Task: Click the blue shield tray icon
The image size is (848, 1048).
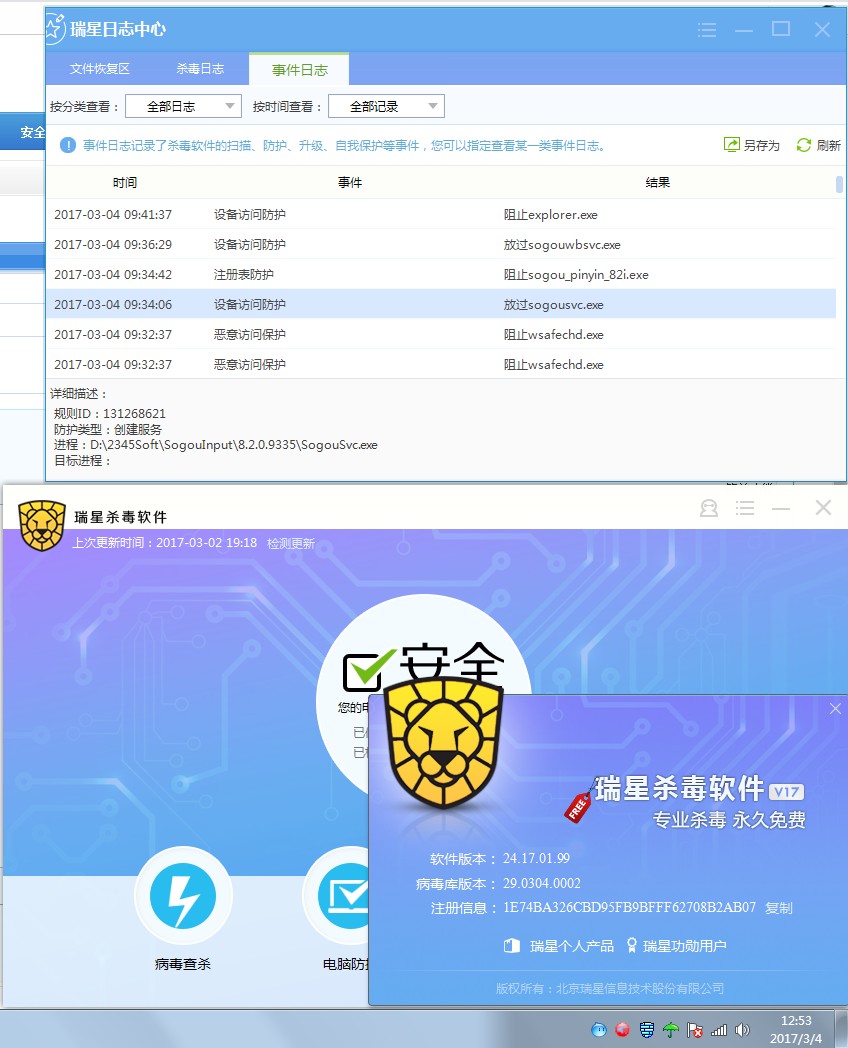Action: click(x=646, y=1029)
